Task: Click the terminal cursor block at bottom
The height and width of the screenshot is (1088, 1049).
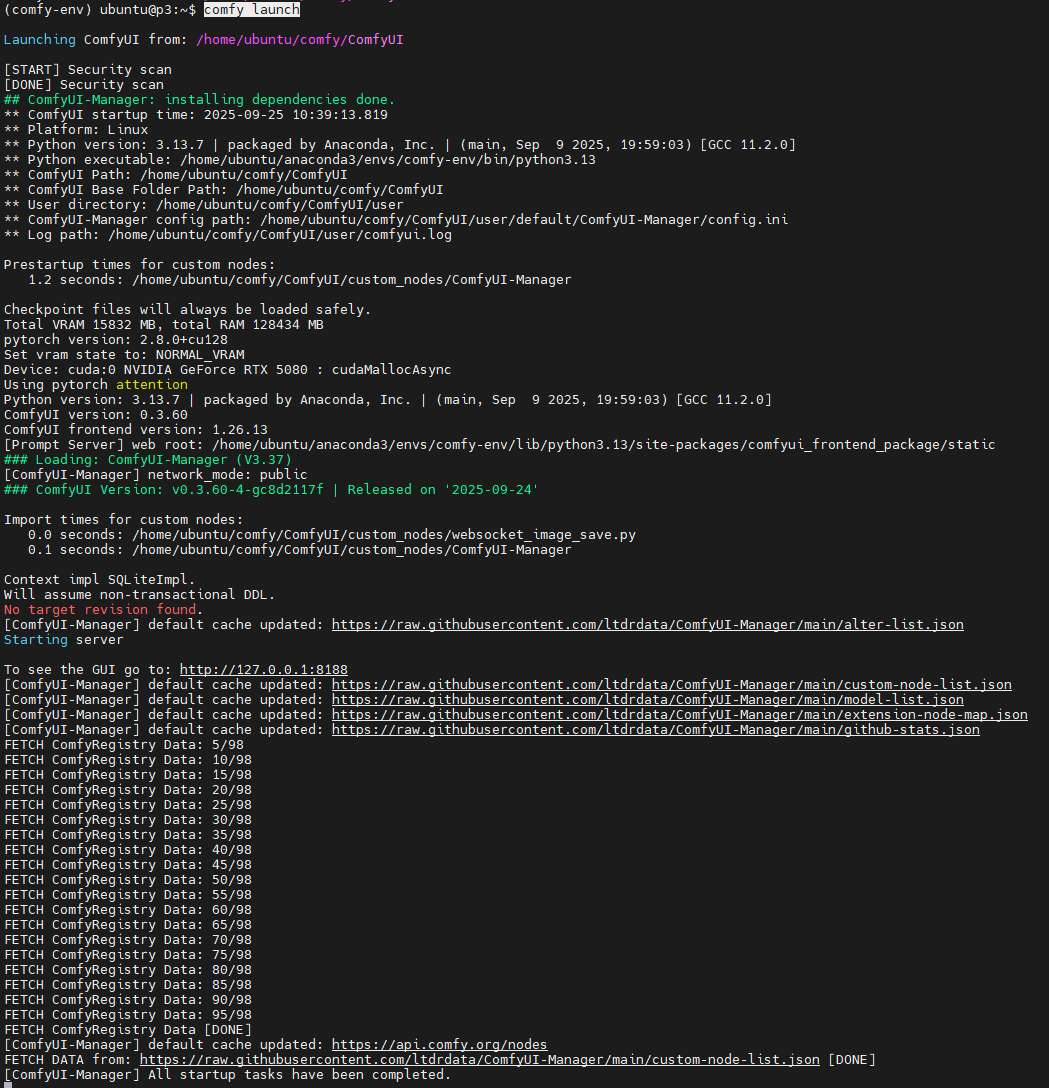Action: [x=8, y=1085]
